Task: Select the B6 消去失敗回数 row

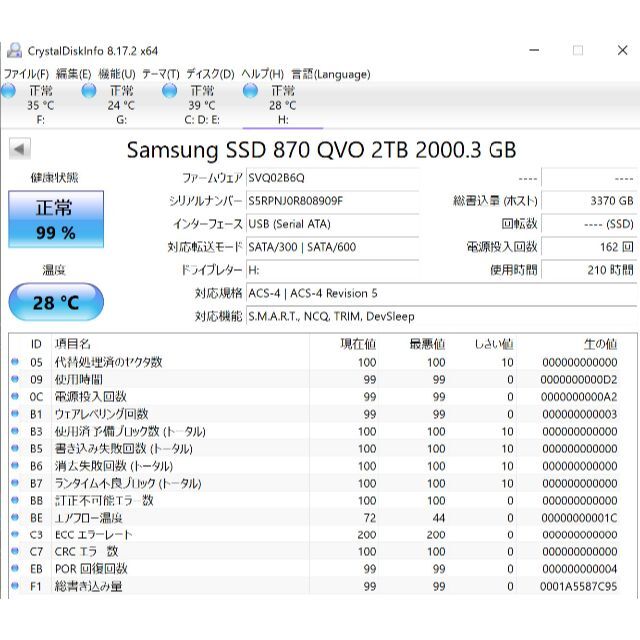Action: click(x=314, y=466)
